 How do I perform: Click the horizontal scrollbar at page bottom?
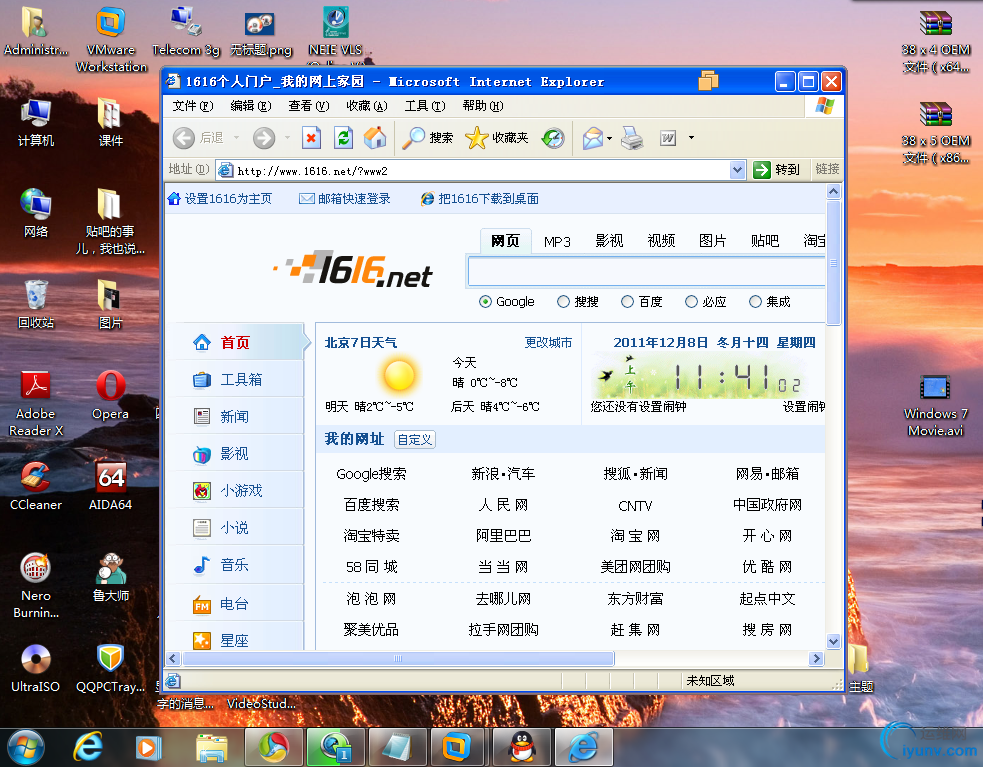point(398,659)
